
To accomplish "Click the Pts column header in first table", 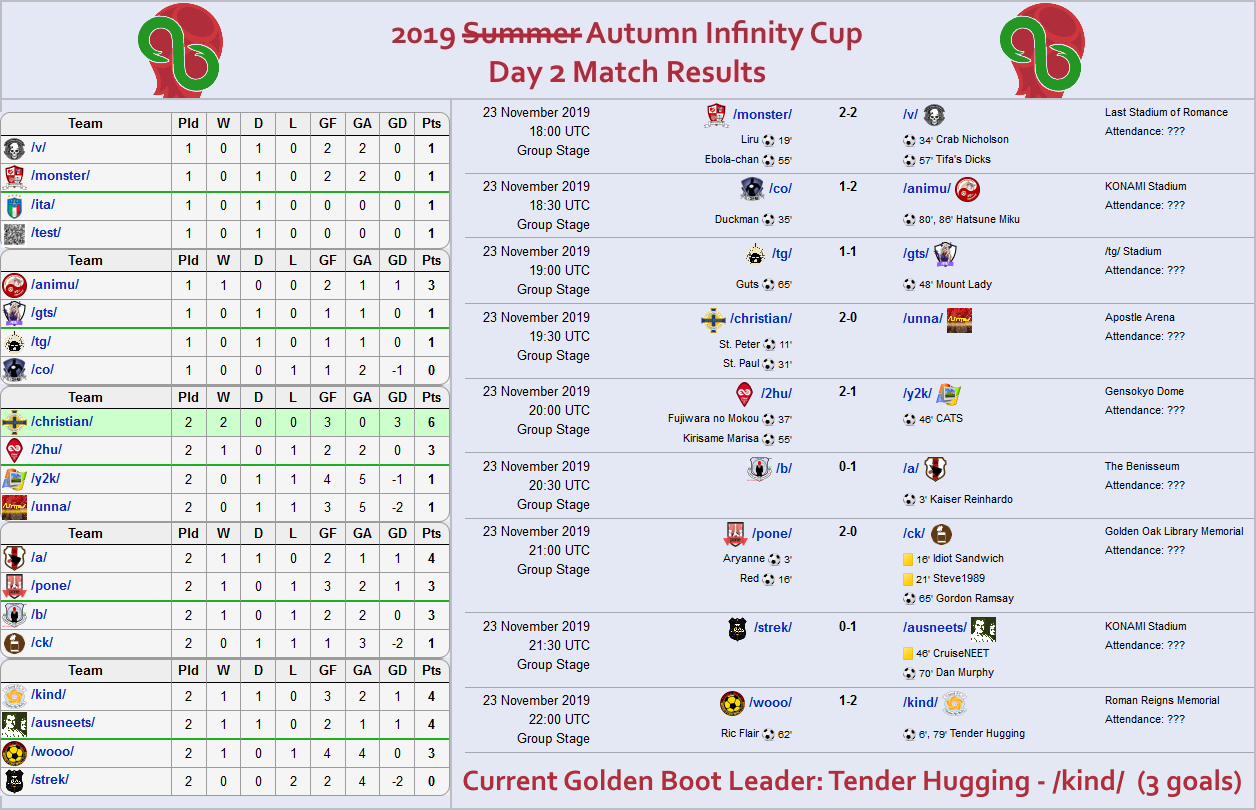I will pyautogui.click(x=431, y=124).
